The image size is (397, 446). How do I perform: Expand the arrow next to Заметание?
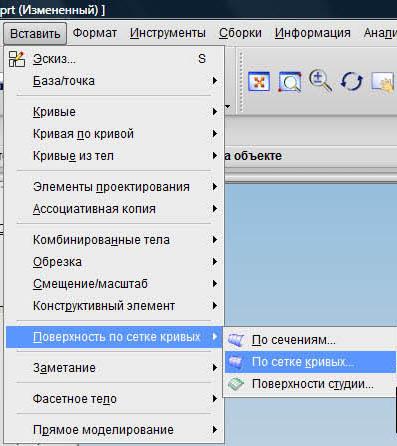point(215,368)
